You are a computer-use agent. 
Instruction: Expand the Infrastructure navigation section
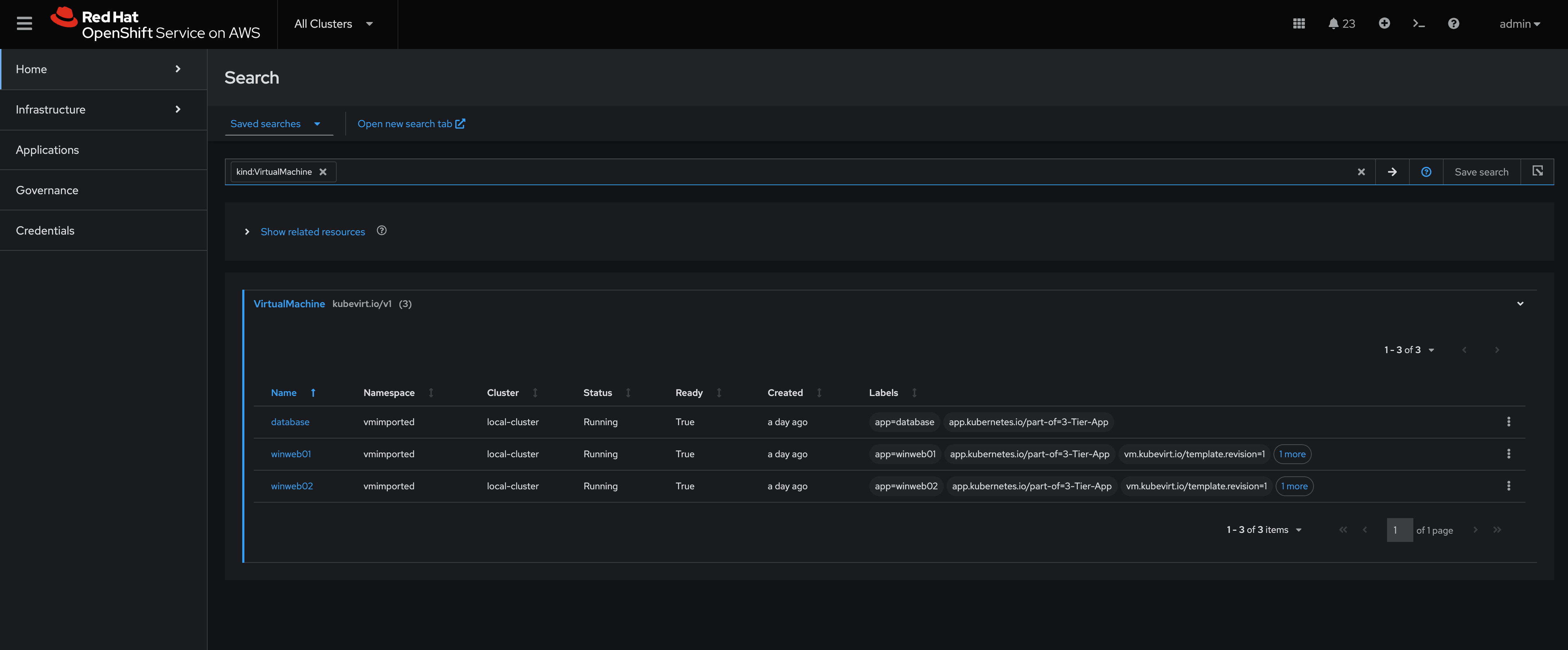[103, 110]
